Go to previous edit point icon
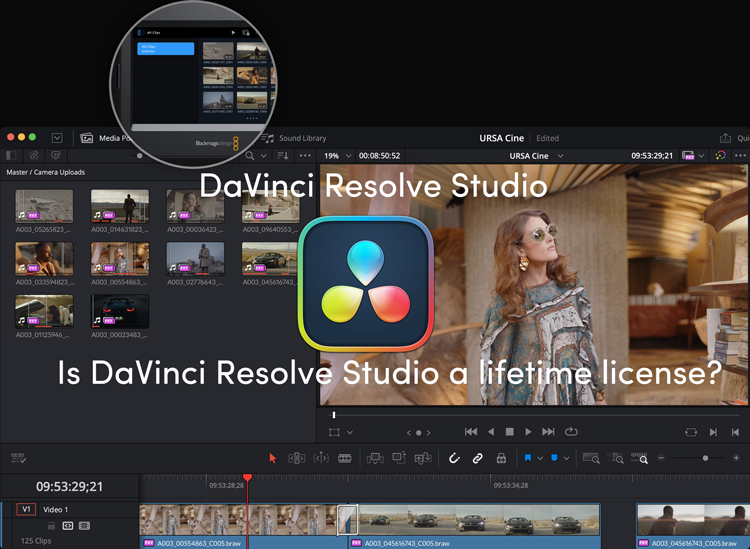750x549 pixels. coord(735,432)
